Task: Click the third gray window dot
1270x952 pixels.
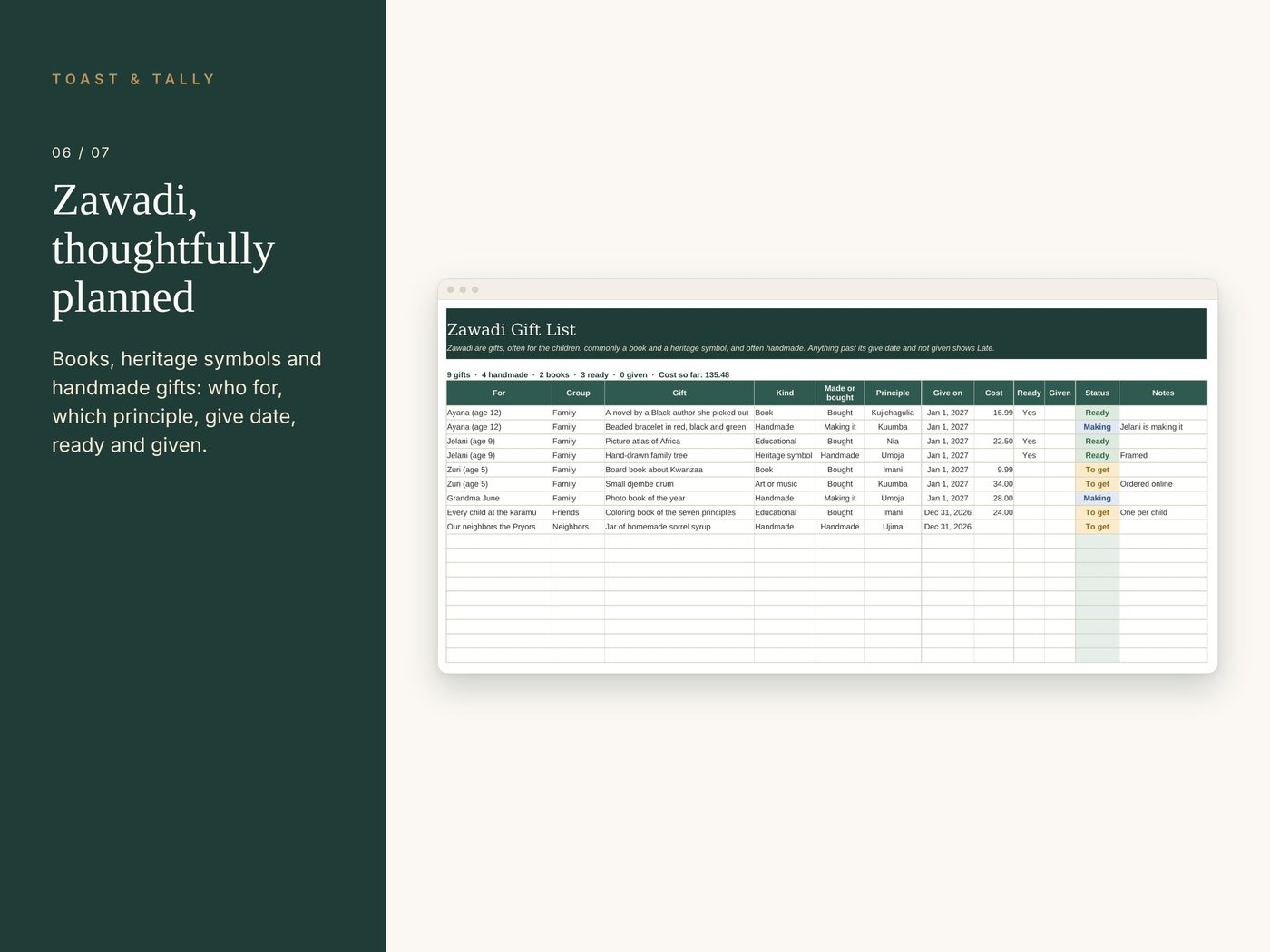Action: 475,290
